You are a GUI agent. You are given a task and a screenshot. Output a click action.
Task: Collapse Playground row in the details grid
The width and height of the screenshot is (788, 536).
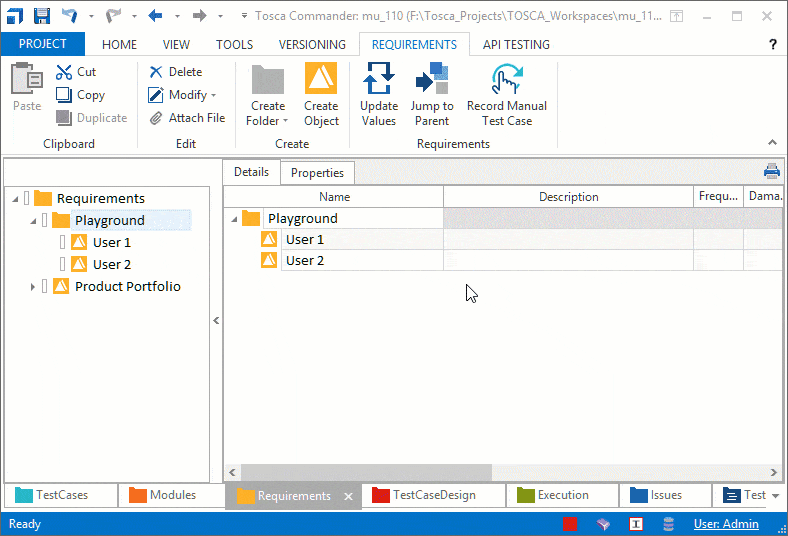pyautogui.click(x=234, y=219)
